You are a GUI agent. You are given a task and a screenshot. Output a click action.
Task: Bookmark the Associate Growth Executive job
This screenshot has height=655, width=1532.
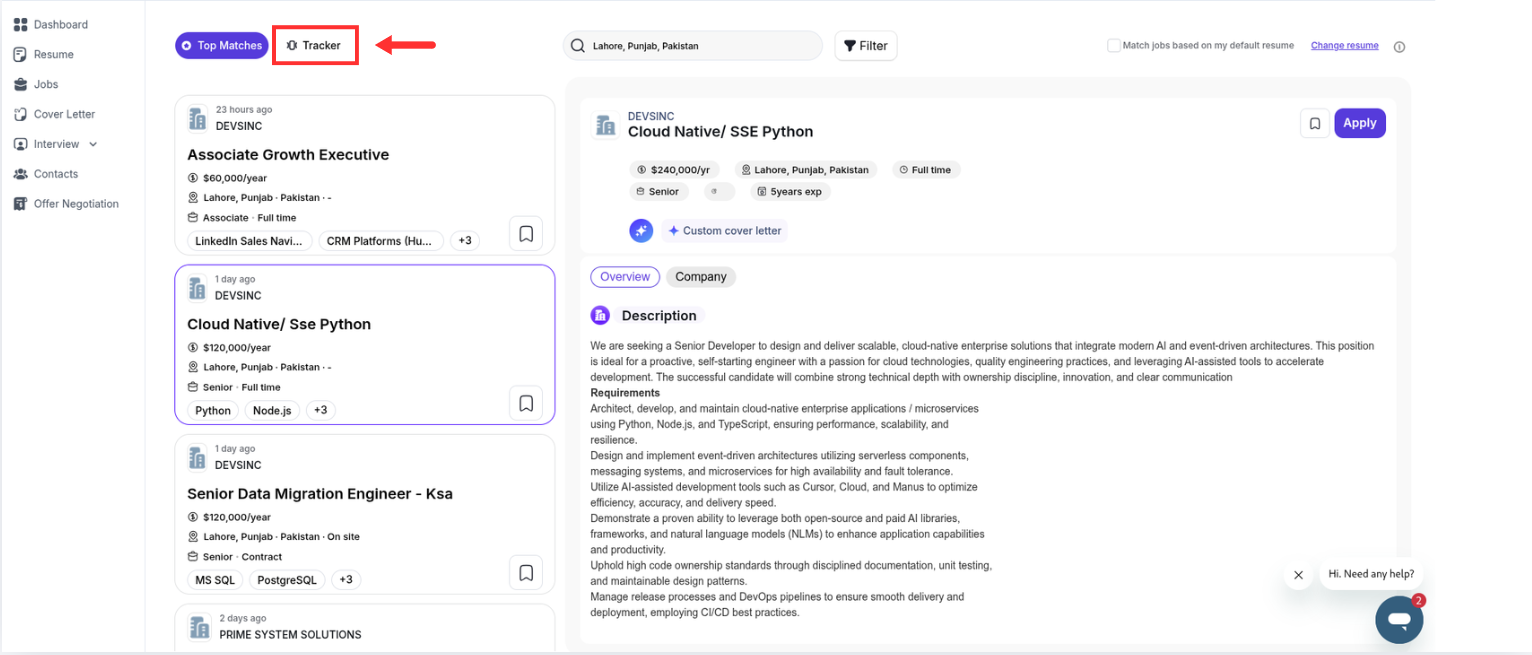pos(526,234)
